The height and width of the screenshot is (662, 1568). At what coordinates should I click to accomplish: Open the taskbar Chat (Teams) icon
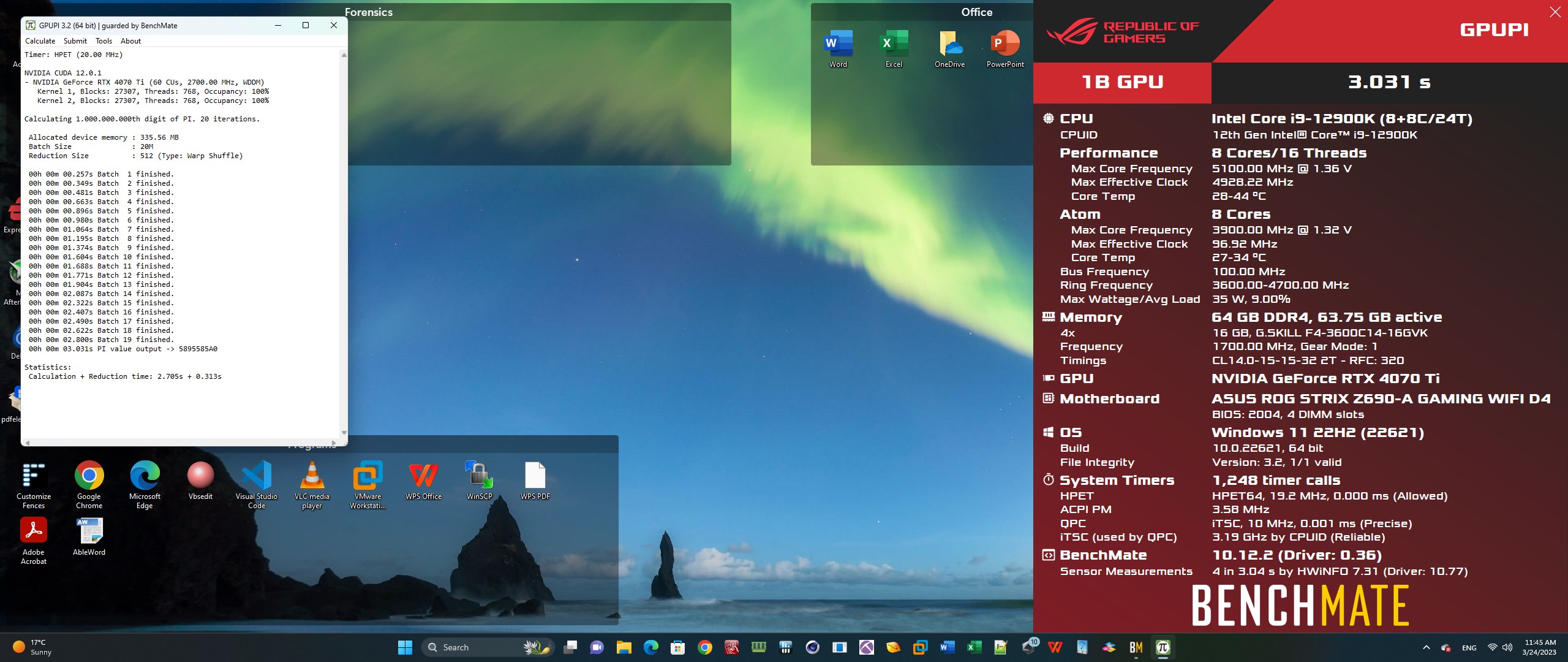(x=597, y=647)
